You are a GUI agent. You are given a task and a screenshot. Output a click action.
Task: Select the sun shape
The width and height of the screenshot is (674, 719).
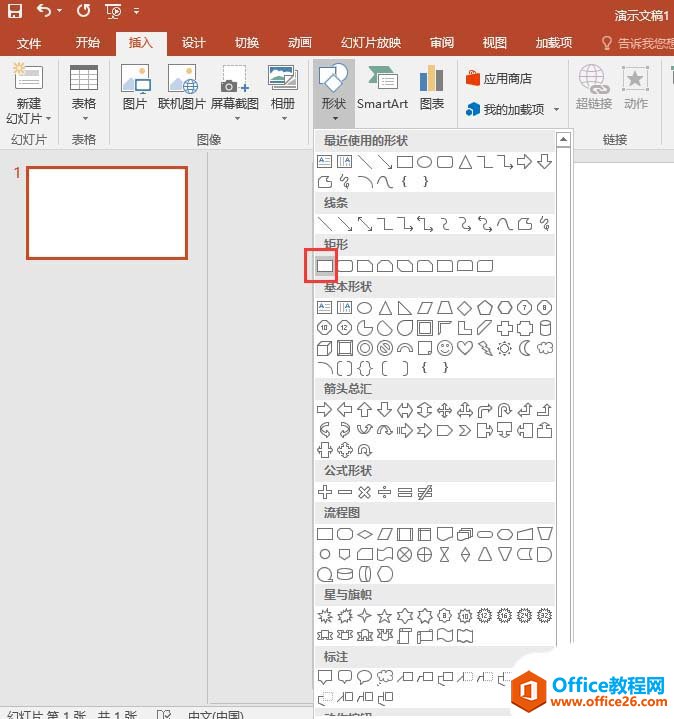pyautogui.click(x=504, y=348)
